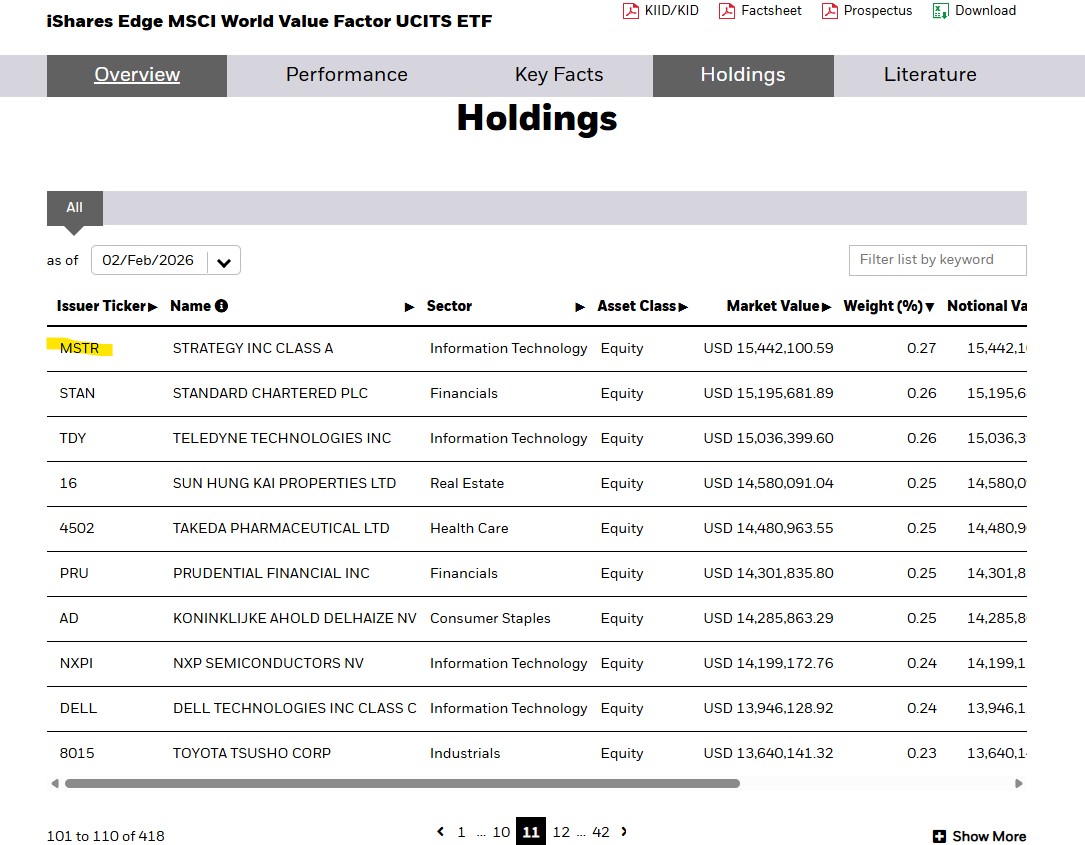Screen dimensions: 1085x845
Task: Open the as-of date dropdown 02/Feb/2026
Action: pos(166,260)
